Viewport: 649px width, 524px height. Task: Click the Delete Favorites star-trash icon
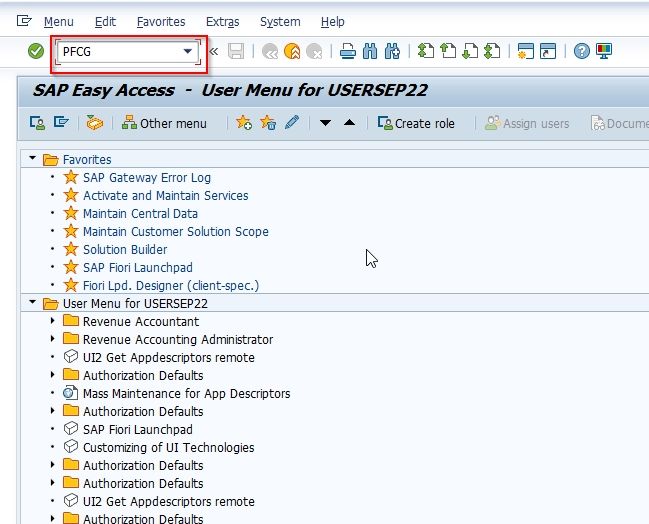[x=268, y=123]
